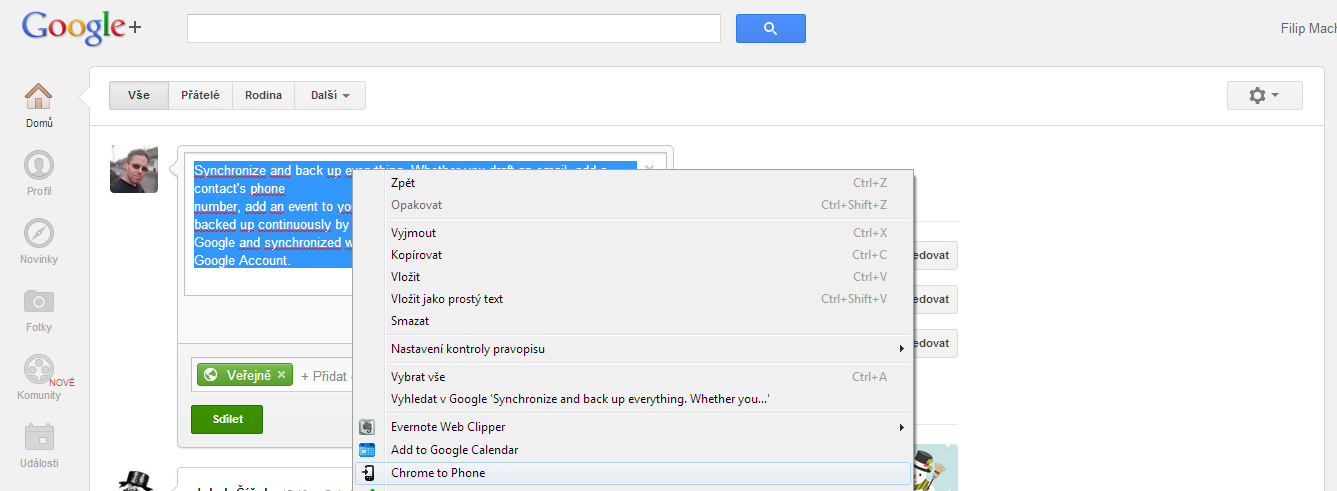The width and height of the screenshot is (1337, 491).
Task: Remove the Veřejně circle chip
Action: (x=281, y=375)
